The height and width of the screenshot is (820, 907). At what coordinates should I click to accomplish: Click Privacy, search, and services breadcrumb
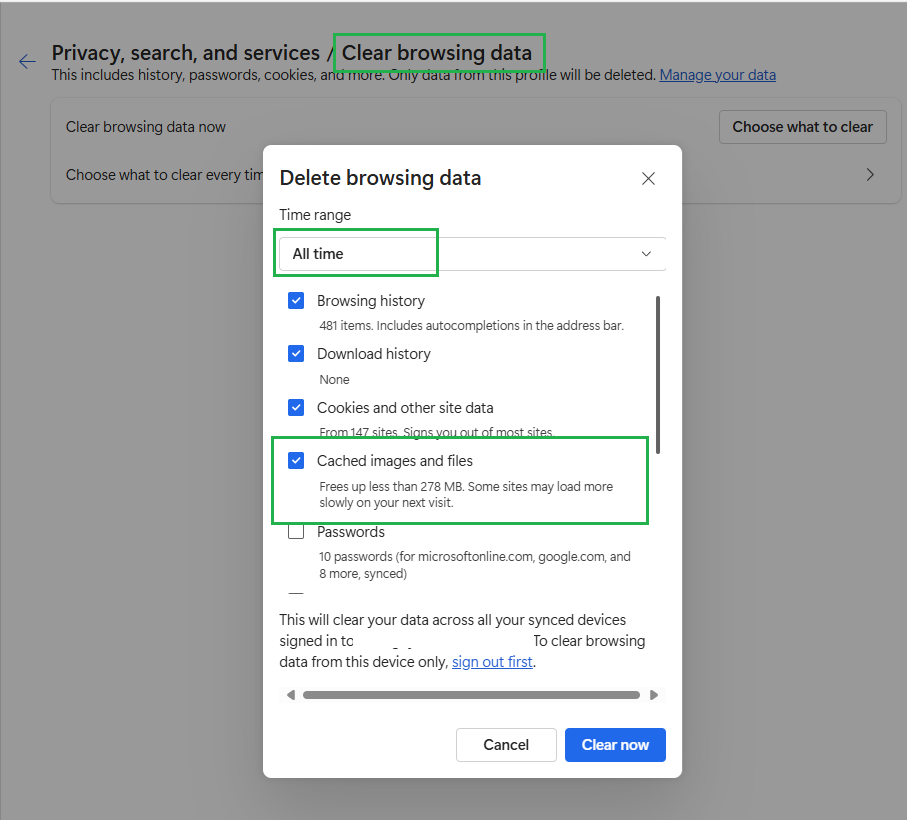point(186,53)
